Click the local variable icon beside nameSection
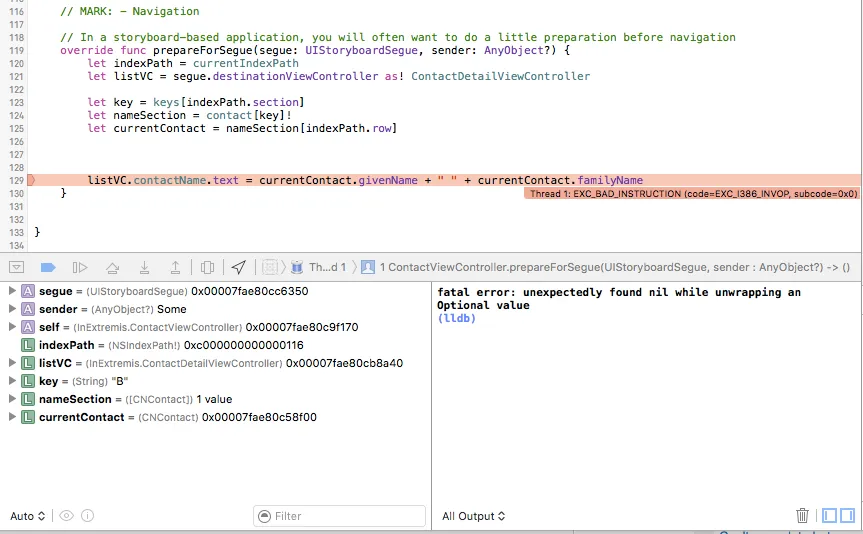 point(28,399)
